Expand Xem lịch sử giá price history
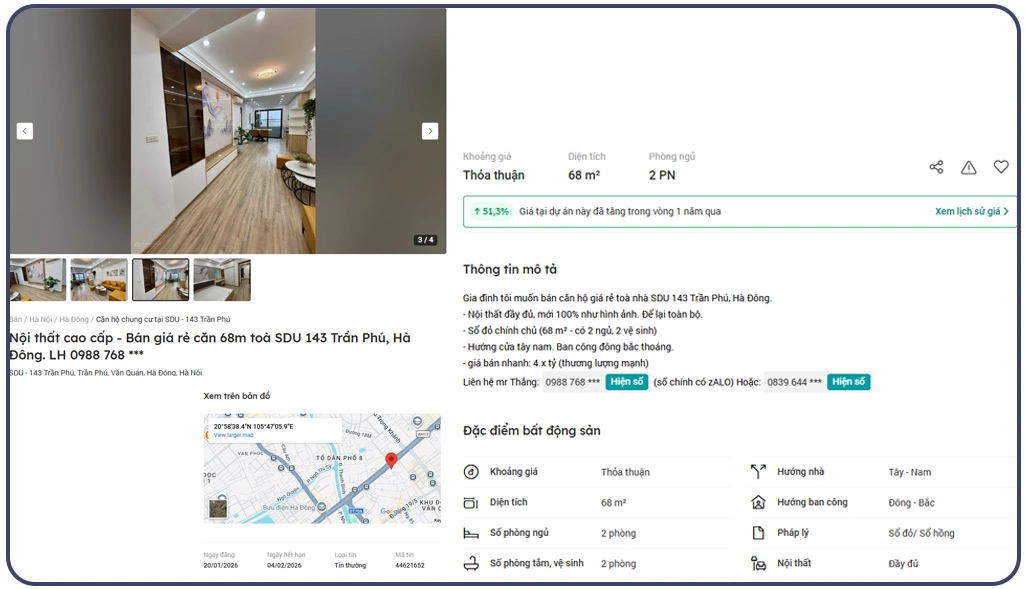 click(x=971, y=212)
